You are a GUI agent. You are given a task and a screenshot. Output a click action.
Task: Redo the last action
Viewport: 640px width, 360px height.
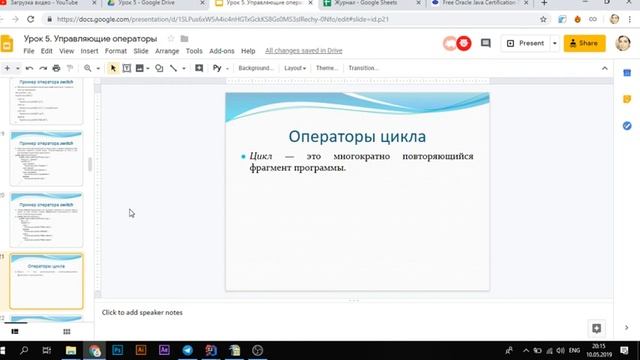click(43, 68)
